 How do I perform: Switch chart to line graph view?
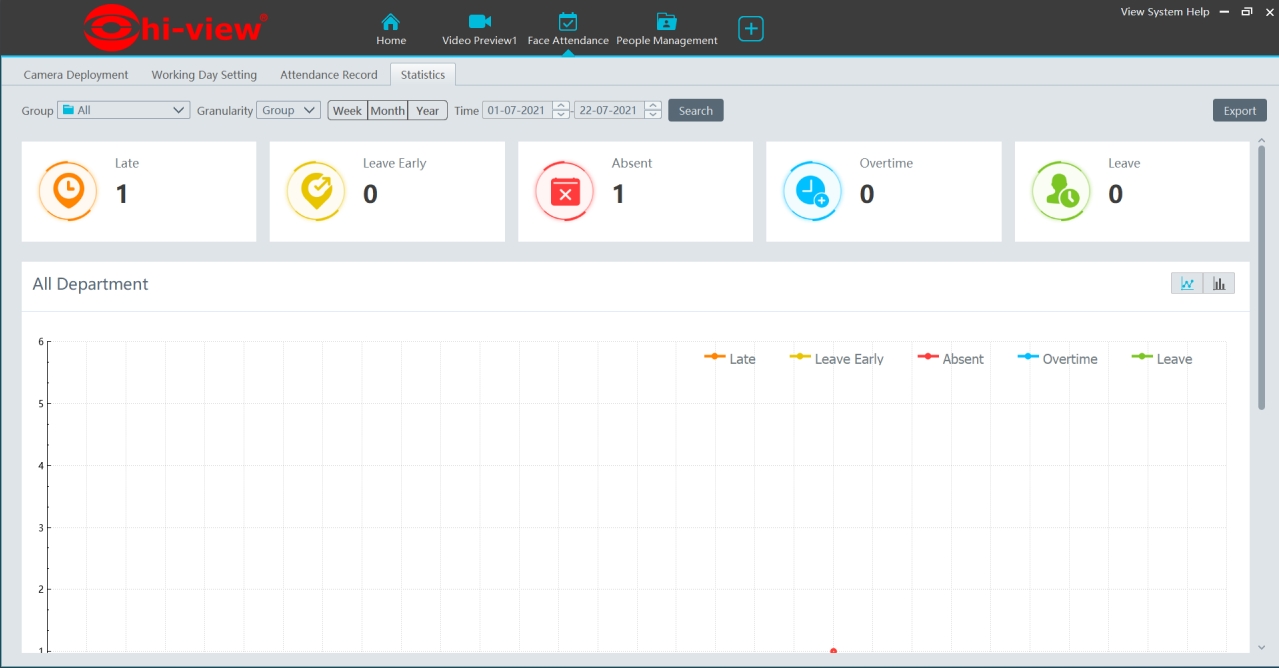(x=1187, y=284)
